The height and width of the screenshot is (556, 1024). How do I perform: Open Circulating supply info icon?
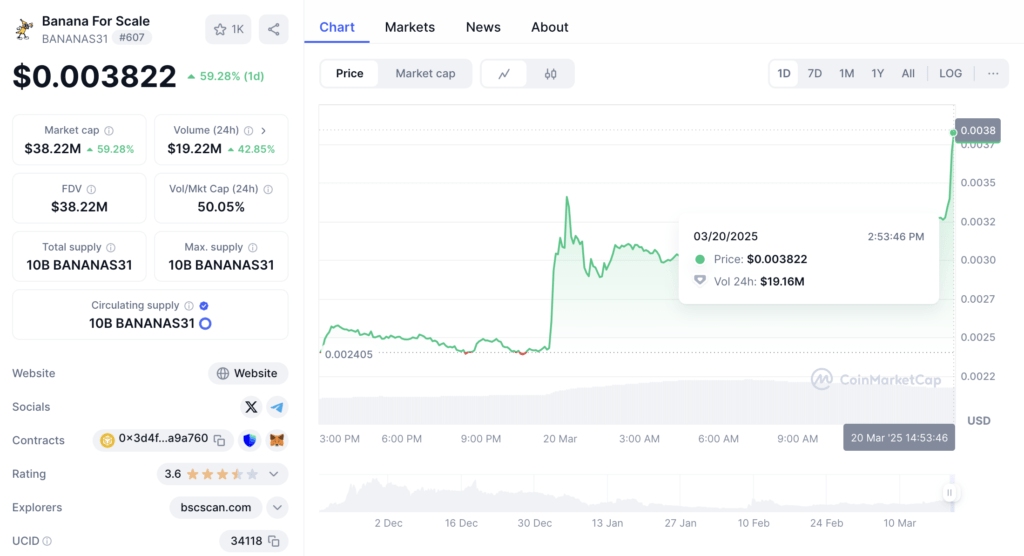[189, 306]
